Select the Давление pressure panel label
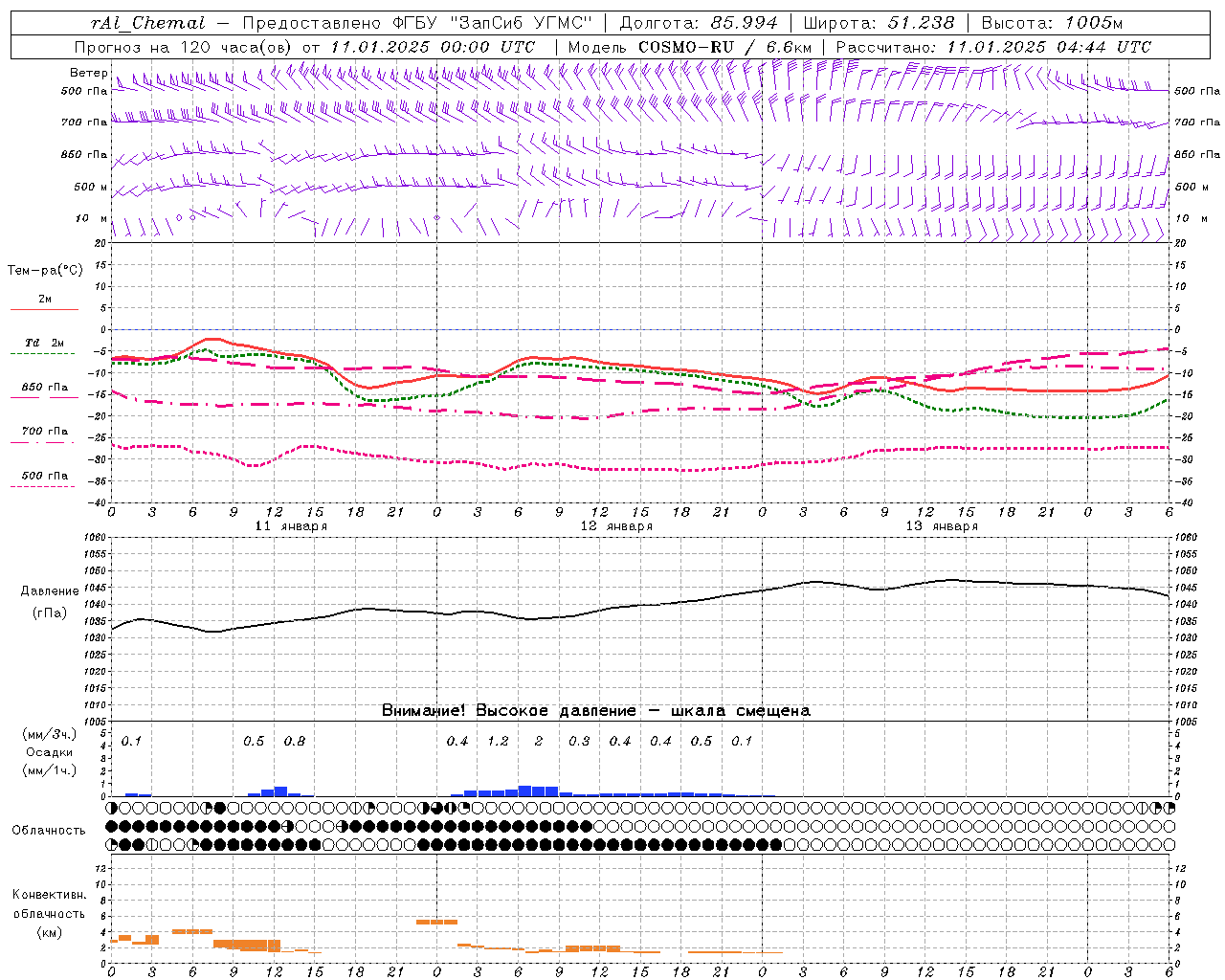The height and width of the screenshot is (980, 1225). click(x=50, y=591)
